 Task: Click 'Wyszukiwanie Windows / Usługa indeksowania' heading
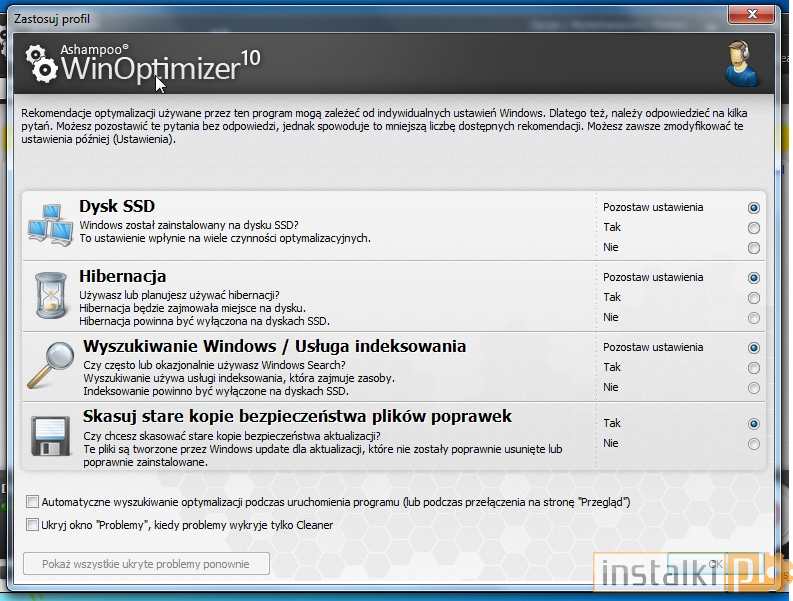click(x=275, y=346)
